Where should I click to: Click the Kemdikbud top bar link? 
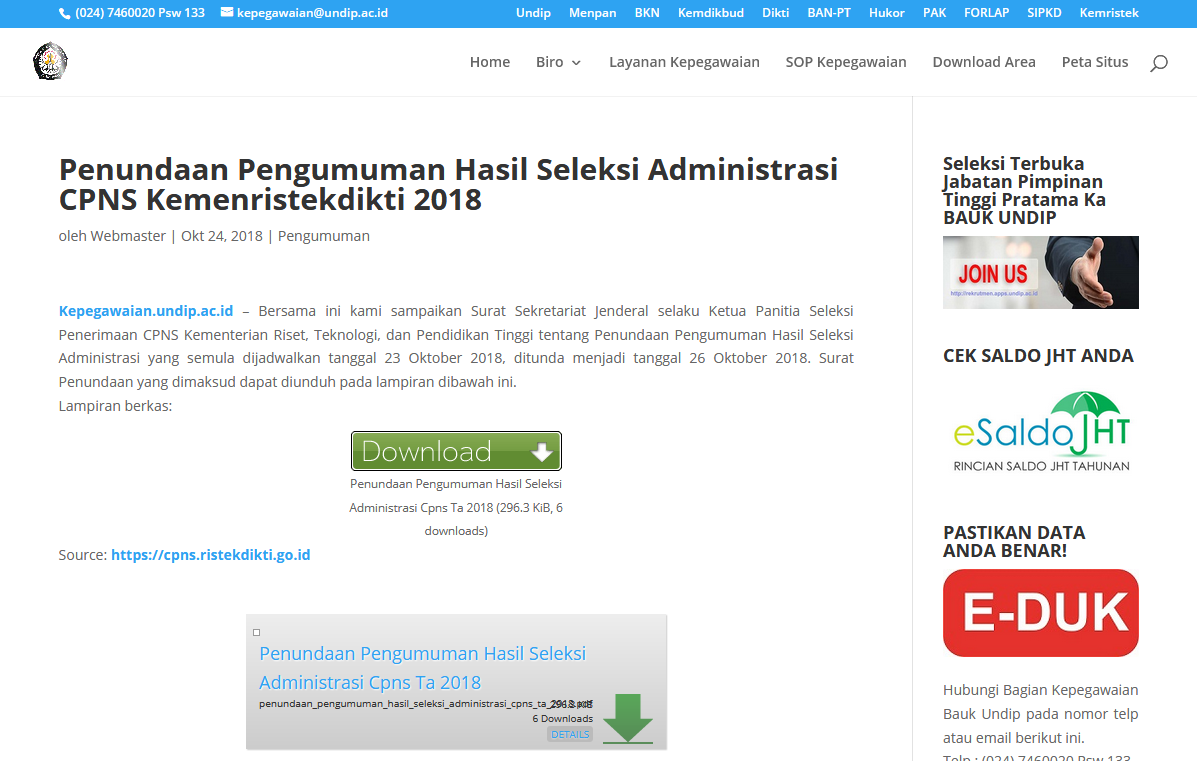711,13
